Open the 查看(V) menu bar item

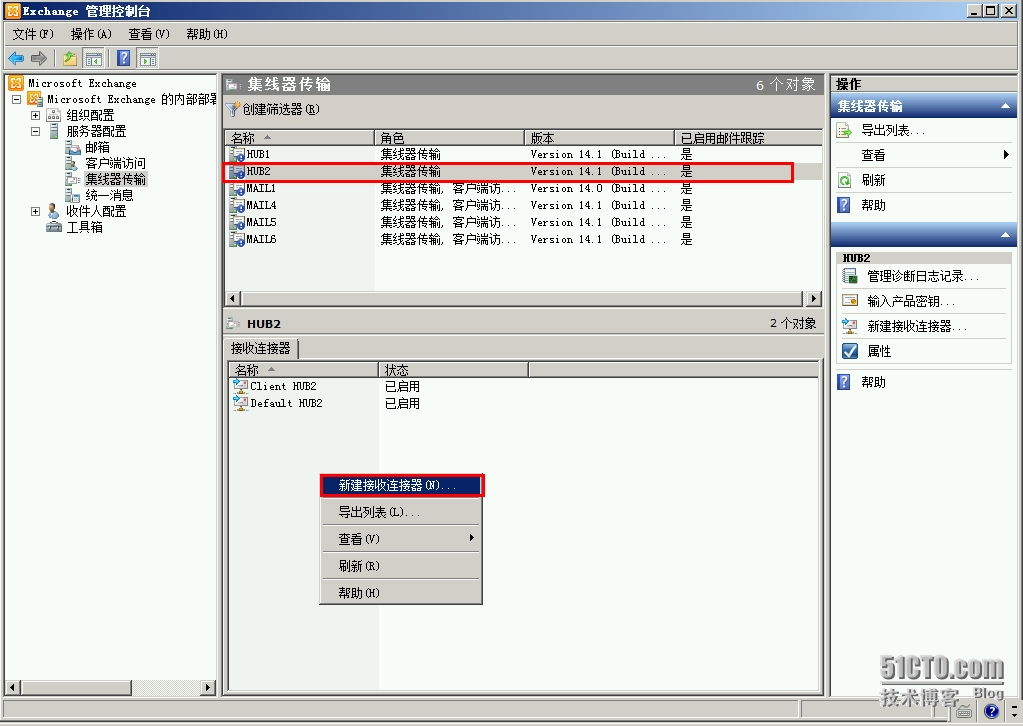point(149,34)
